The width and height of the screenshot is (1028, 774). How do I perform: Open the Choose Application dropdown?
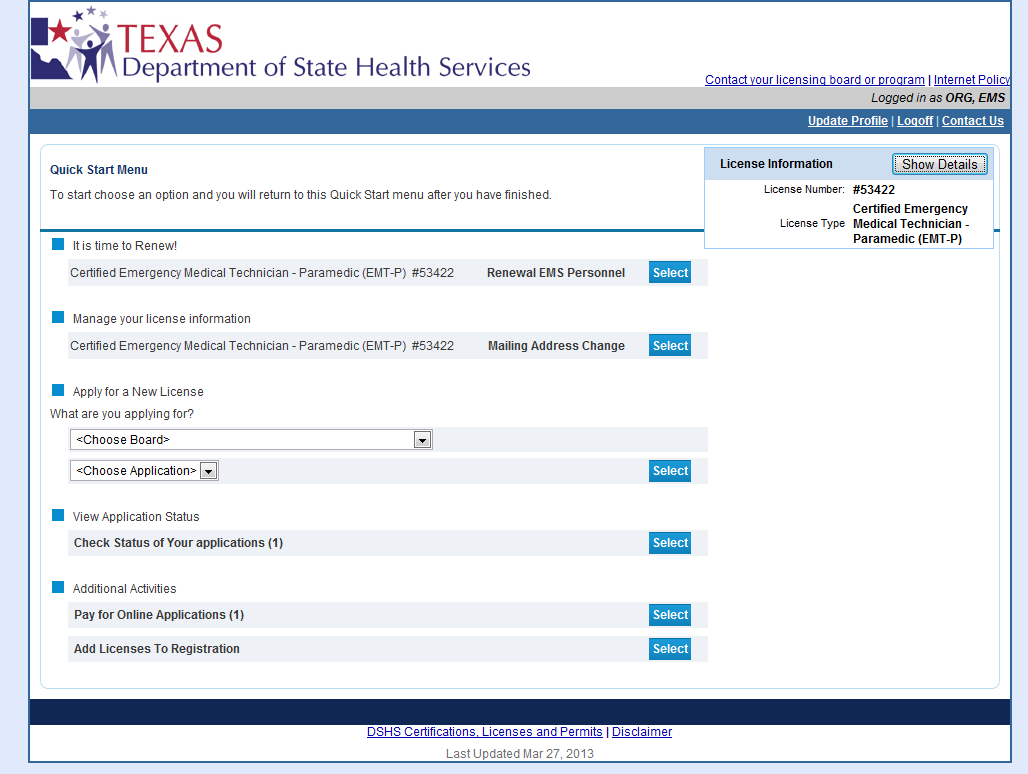(x=144, y=471)
